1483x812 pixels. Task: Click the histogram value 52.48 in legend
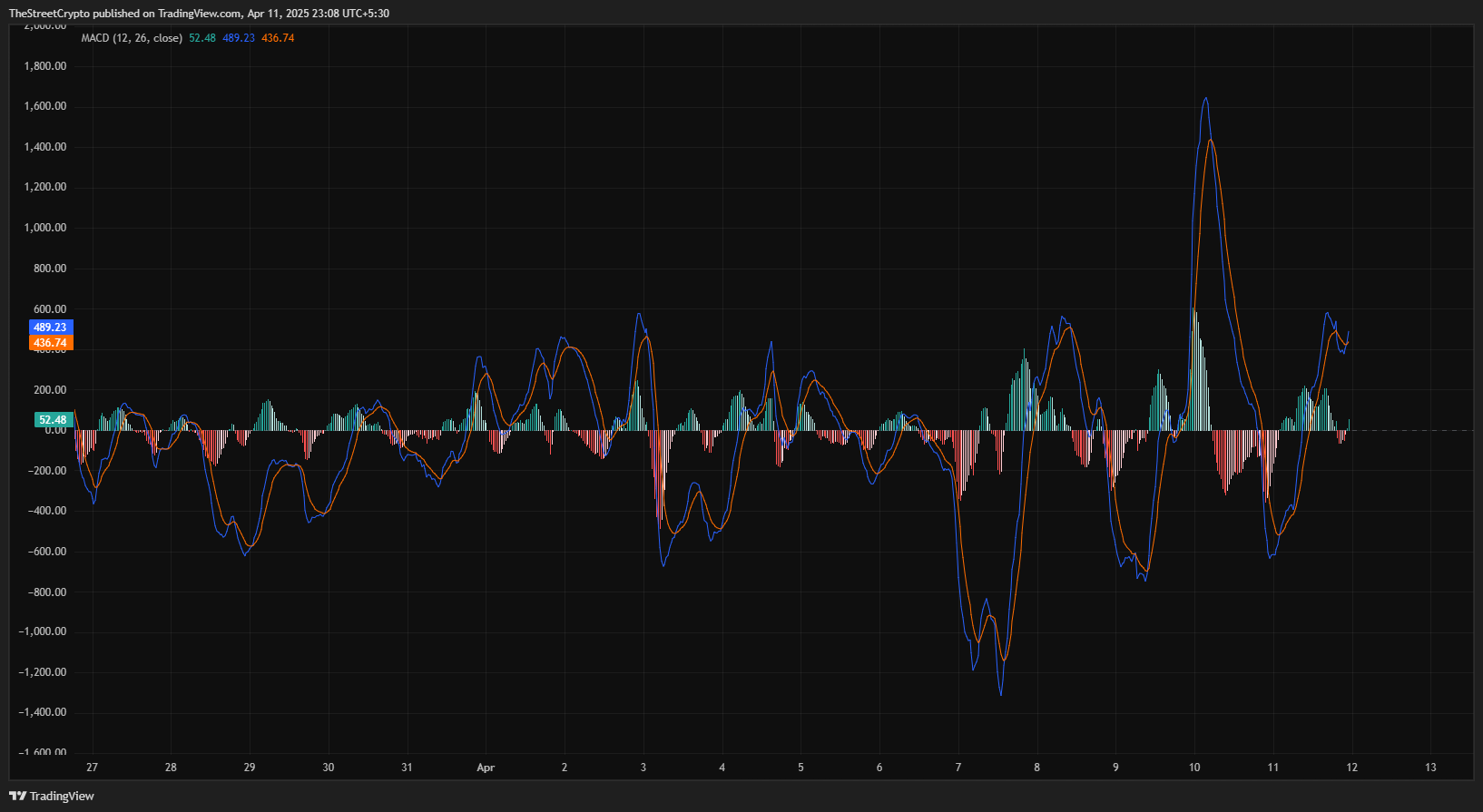pos(202,38)
